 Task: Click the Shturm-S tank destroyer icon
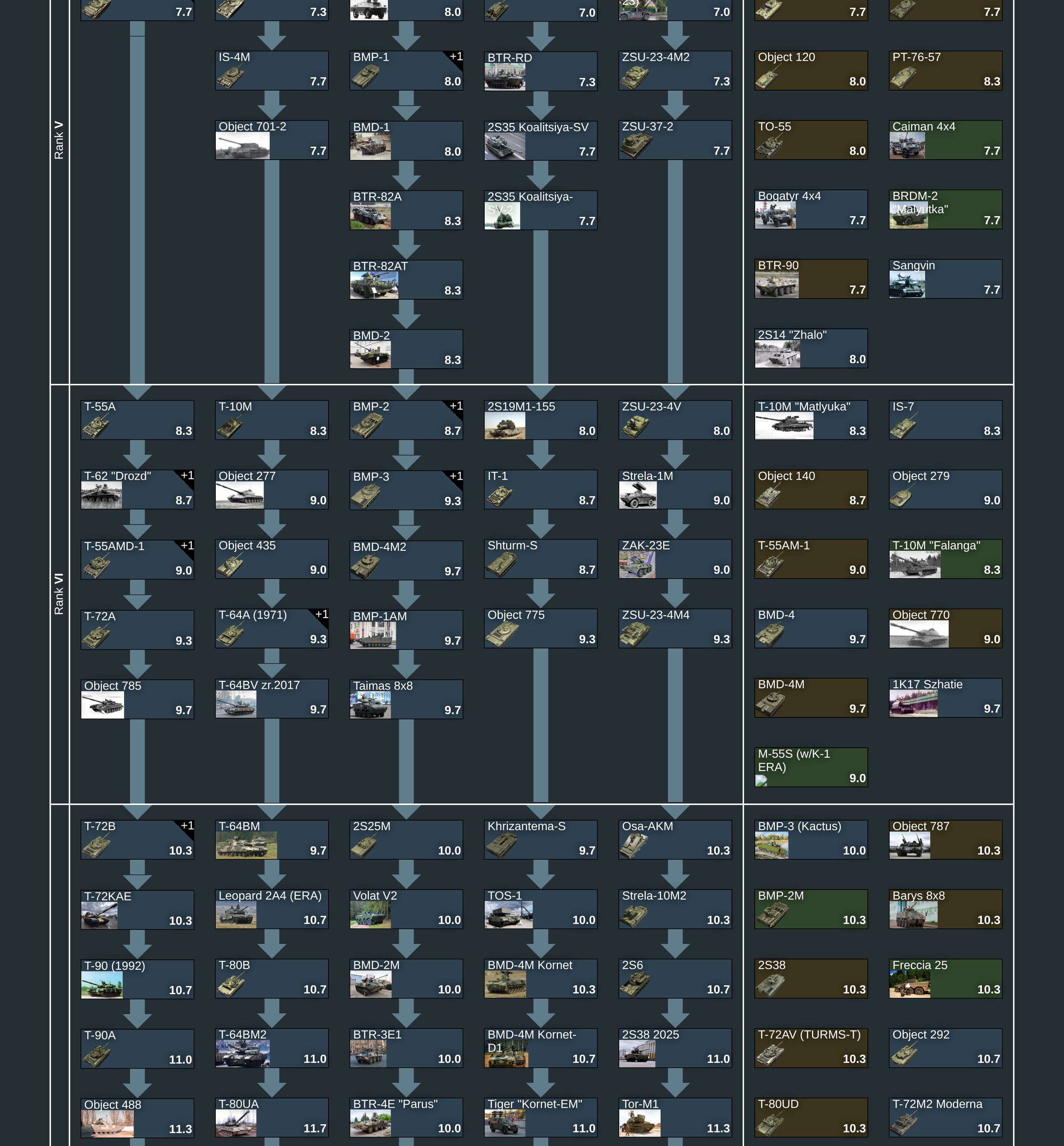(x=501, y=565)
